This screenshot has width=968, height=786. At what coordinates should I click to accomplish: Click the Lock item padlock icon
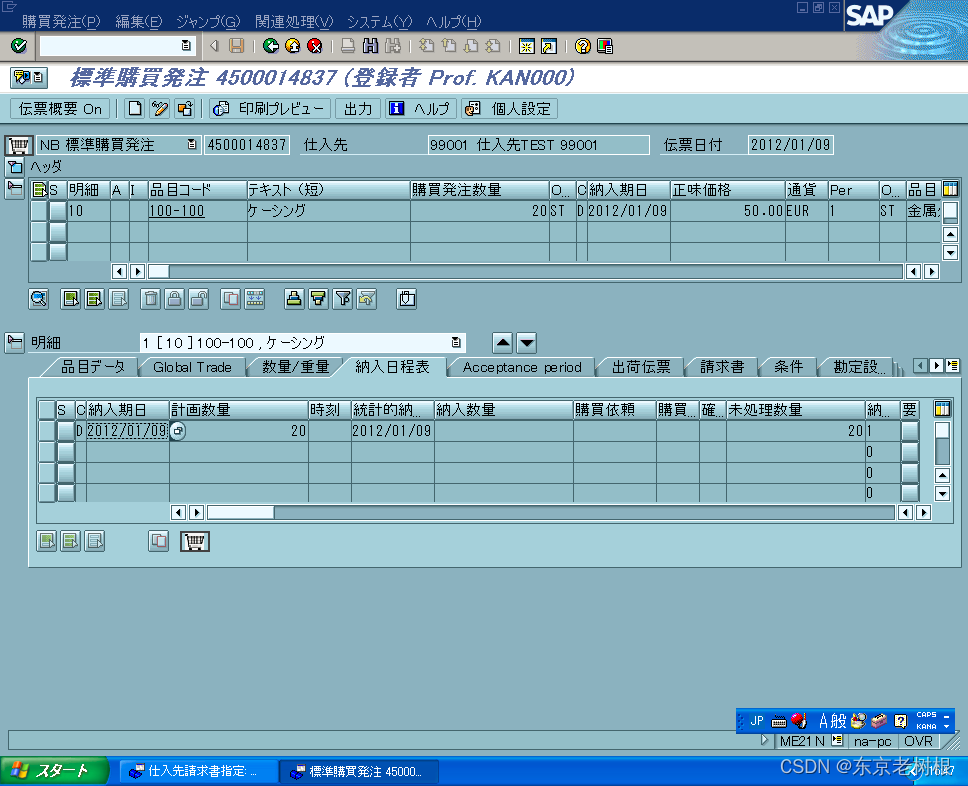[x=174, y=299]
